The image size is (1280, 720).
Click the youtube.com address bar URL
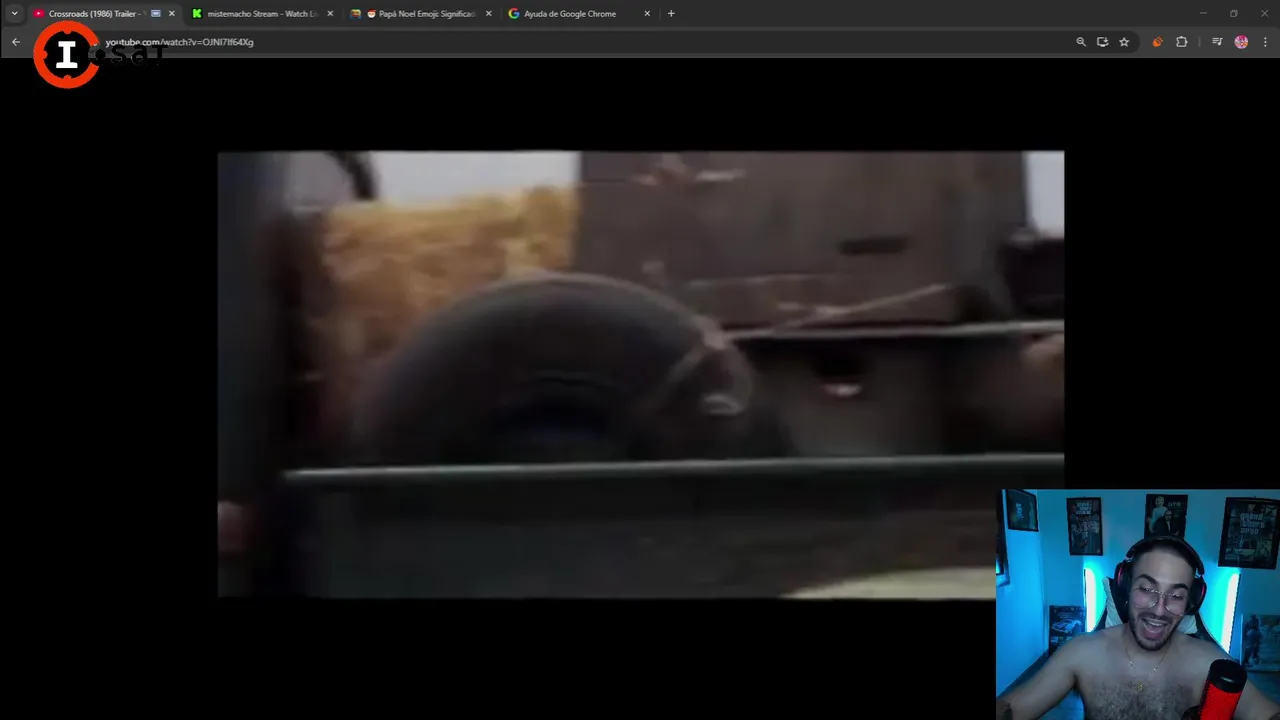click(179, 42)
